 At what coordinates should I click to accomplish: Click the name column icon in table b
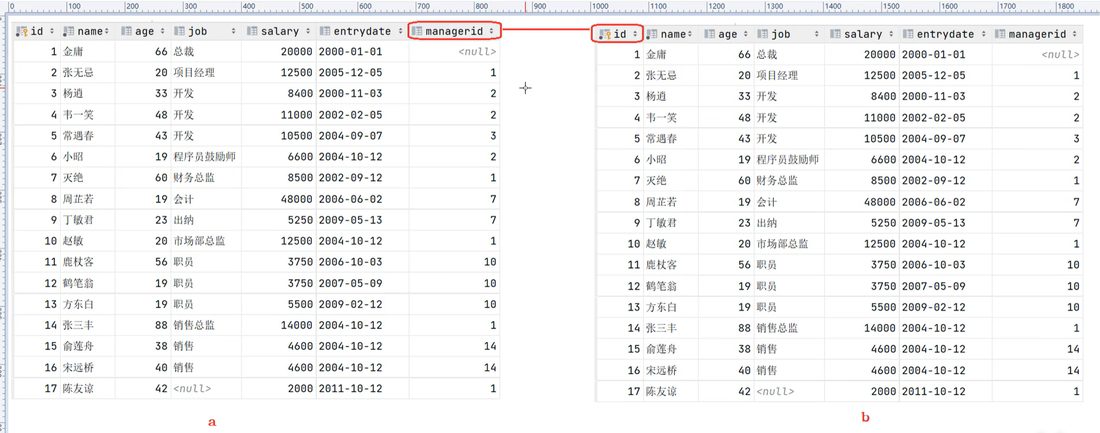(652, 34)
